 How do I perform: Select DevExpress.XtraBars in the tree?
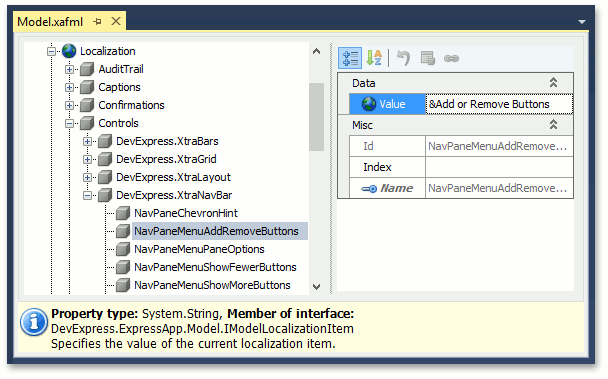point(167,141)
